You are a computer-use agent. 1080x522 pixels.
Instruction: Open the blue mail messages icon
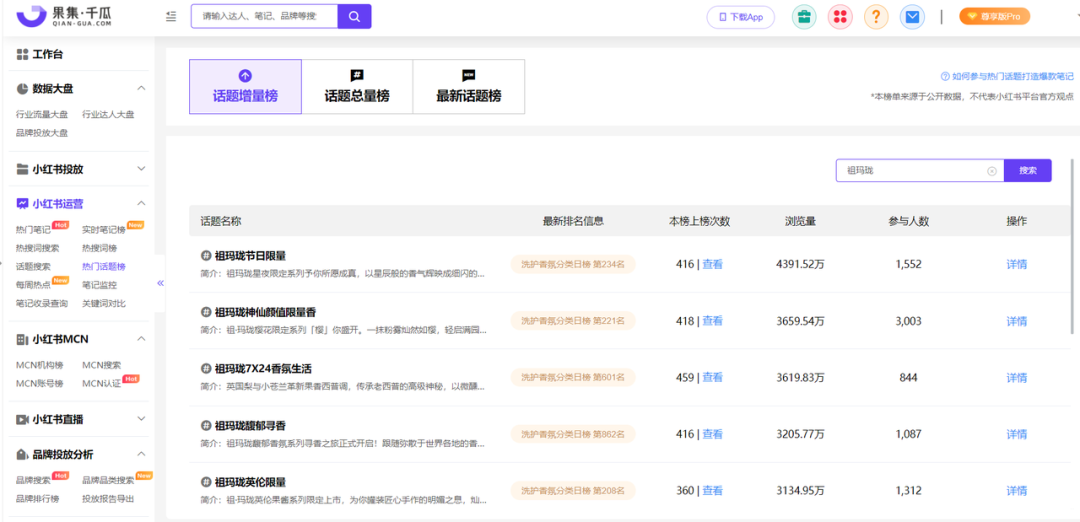coord(912,17)
